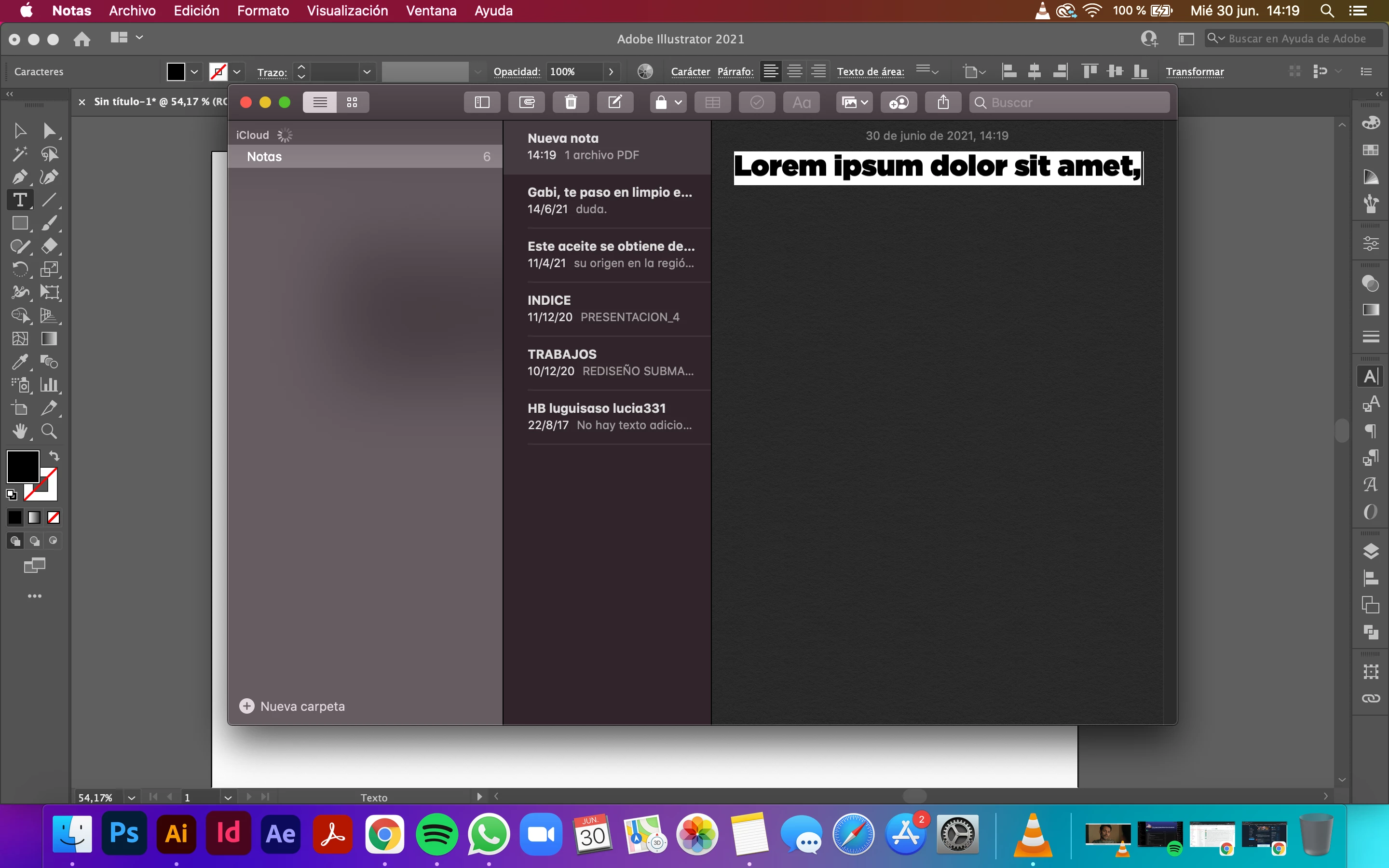The height and width of the screenshot is (868, 1389).
Task: Open the Formato menu
Action: point(263,11)
